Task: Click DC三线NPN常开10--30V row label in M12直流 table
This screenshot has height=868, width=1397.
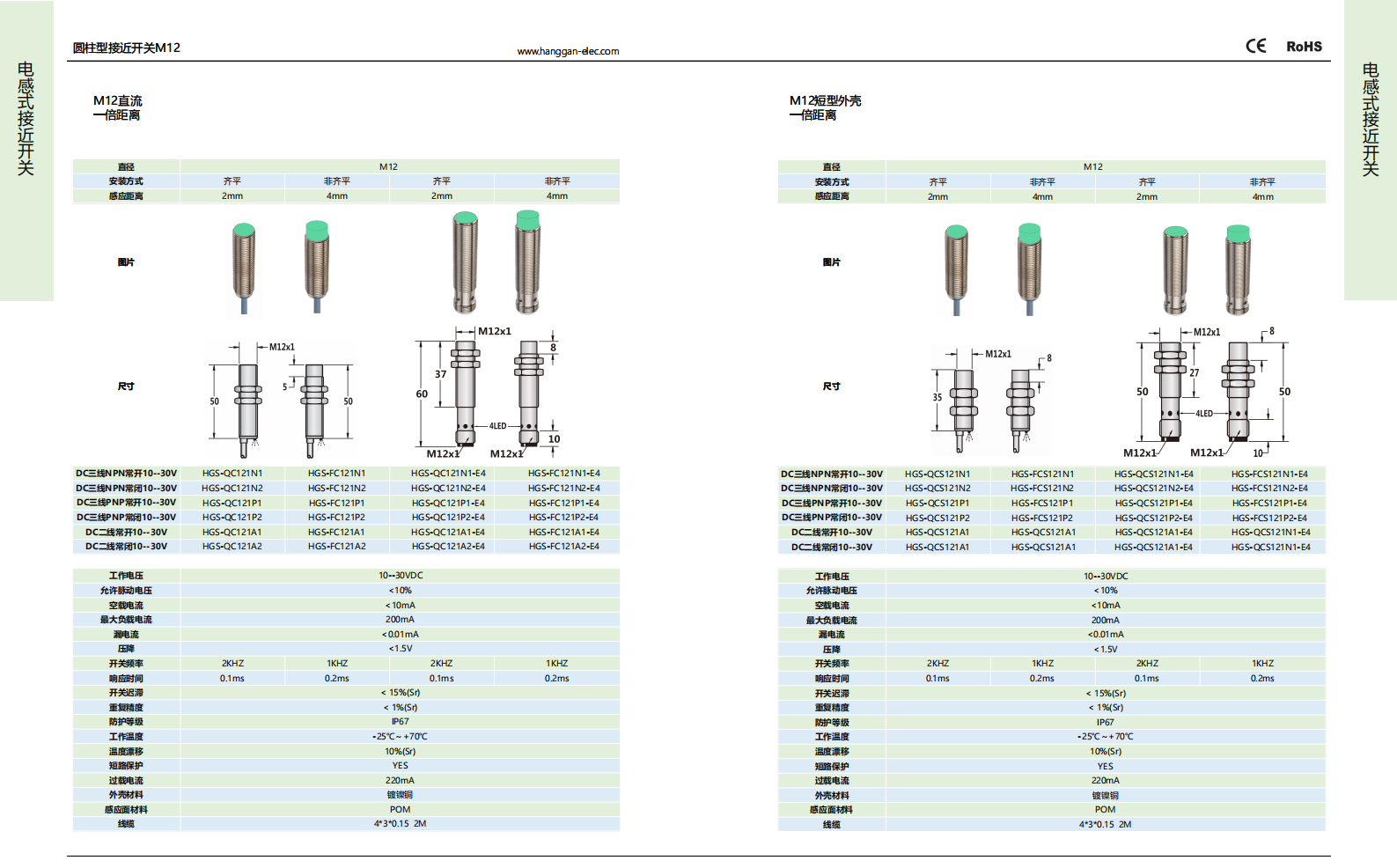Action: point(126,474)
